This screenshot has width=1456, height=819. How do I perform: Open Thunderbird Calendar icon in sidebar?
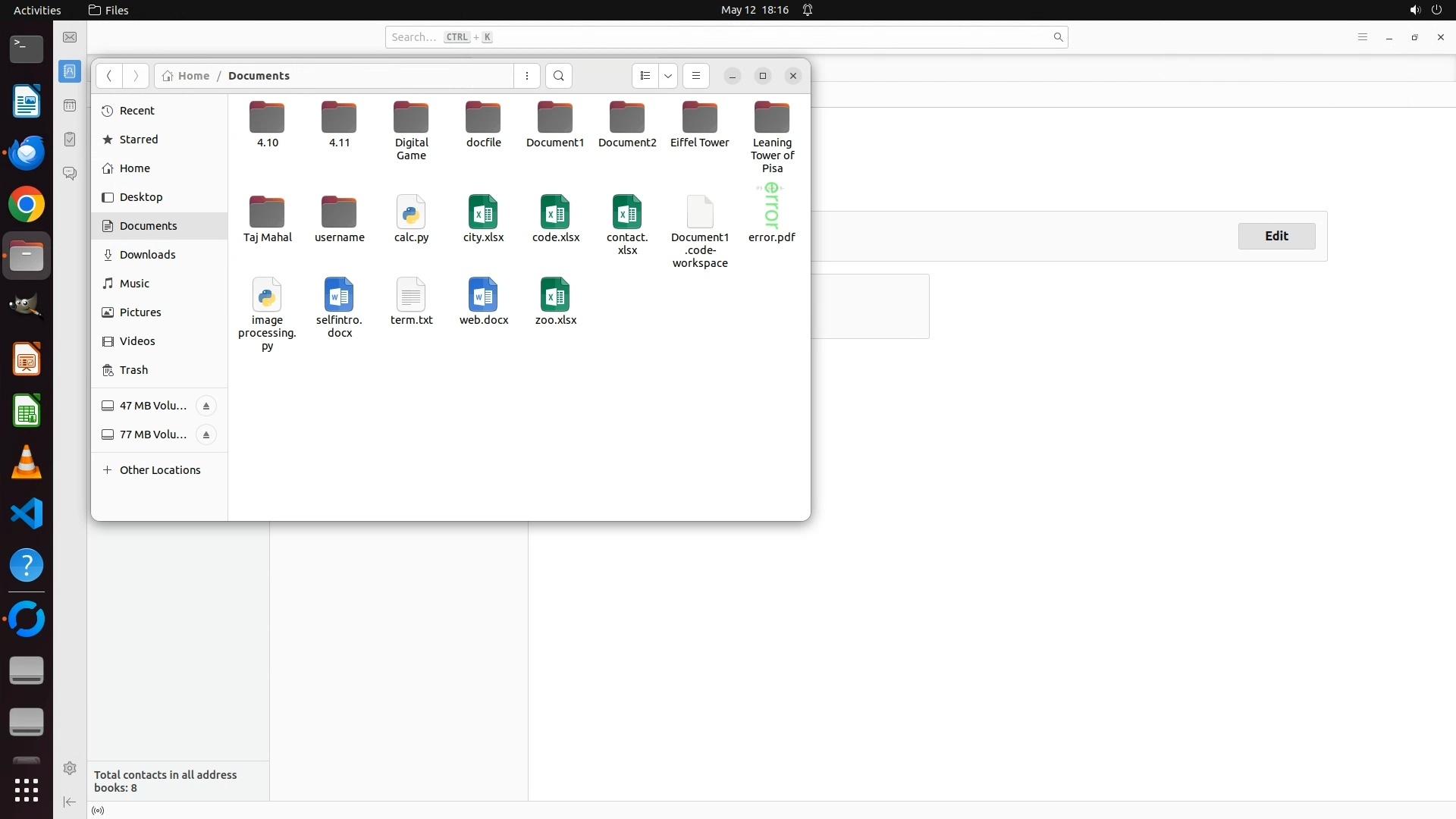(x=70, y=105)
